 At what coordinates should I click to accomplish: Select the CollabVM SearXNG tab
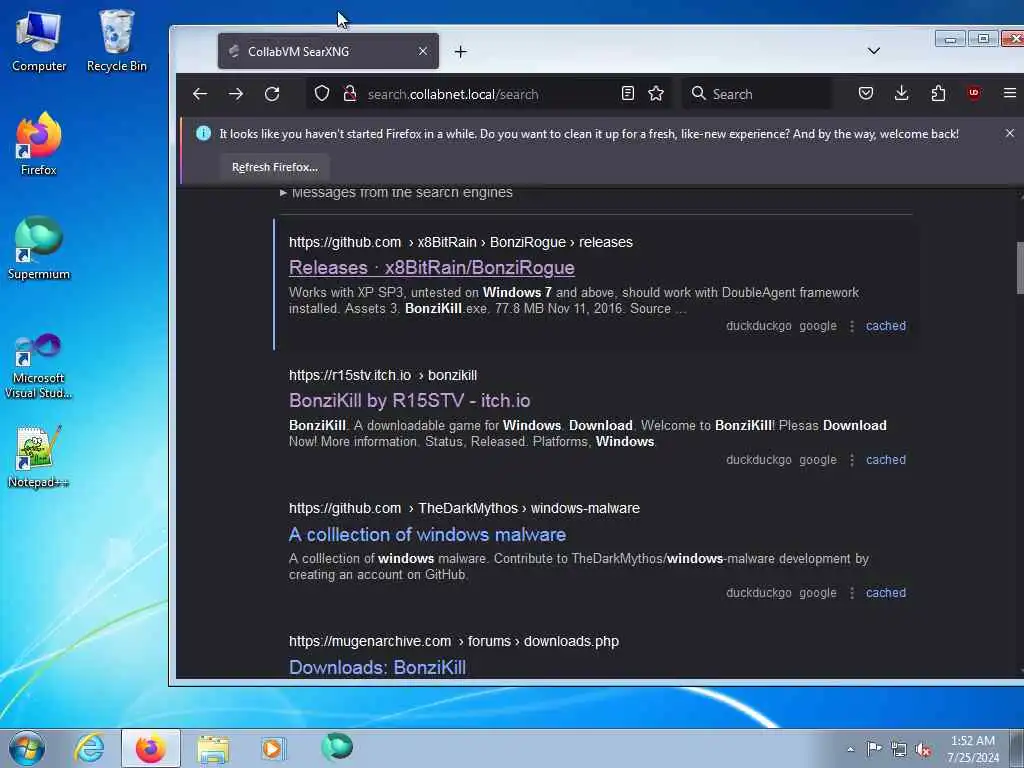(328, 51)
